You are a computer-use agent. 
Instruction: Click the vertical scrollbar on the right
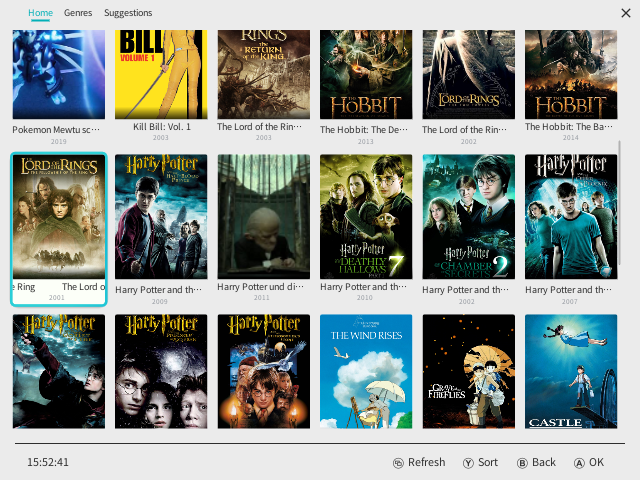coord(620,202)
